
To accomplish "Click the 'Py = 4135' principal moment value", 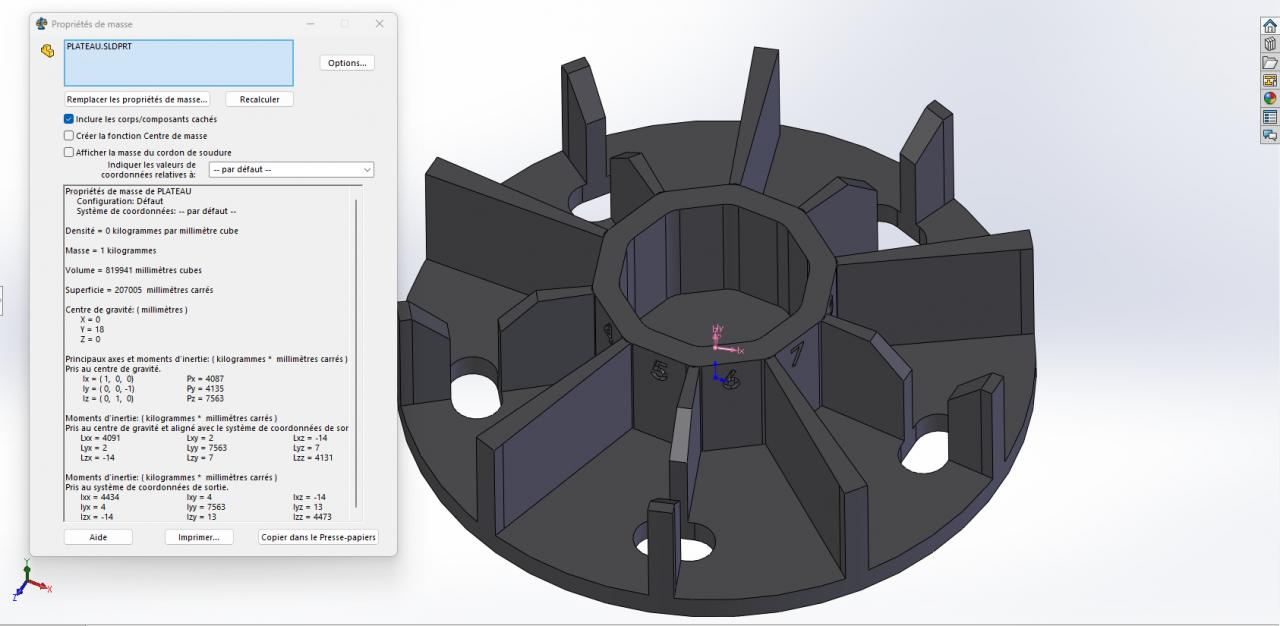I will (x=206, y=388).
